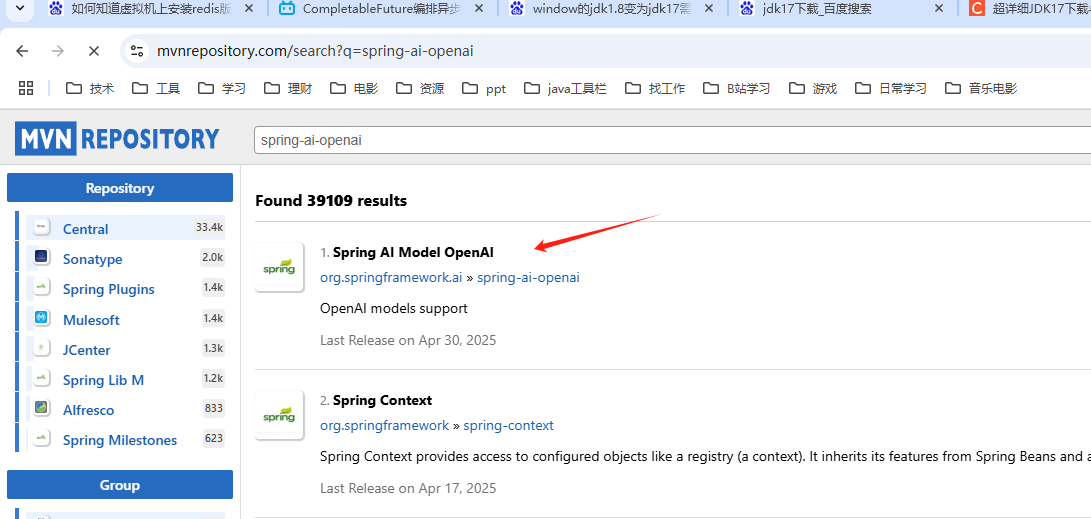1091x519 pixels.
Task: Open Spring AI Model OpenAI result
Action: pyautogui.click(x=413, y=252)
